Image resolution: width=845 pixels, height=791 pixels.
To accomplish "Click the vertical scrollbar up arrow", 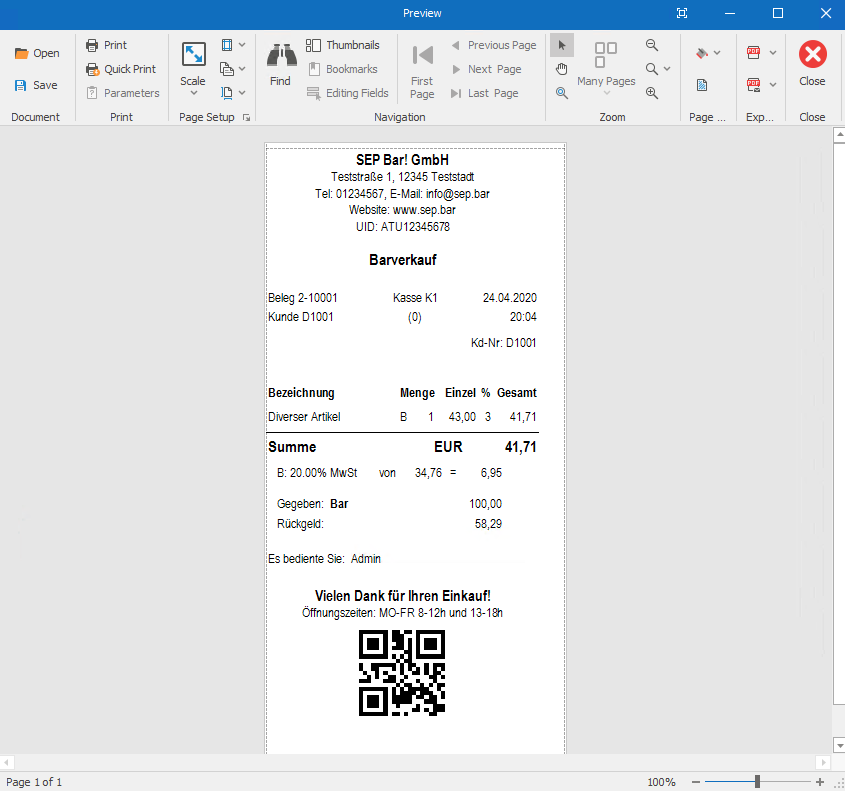I will click(x=839, y=134).
